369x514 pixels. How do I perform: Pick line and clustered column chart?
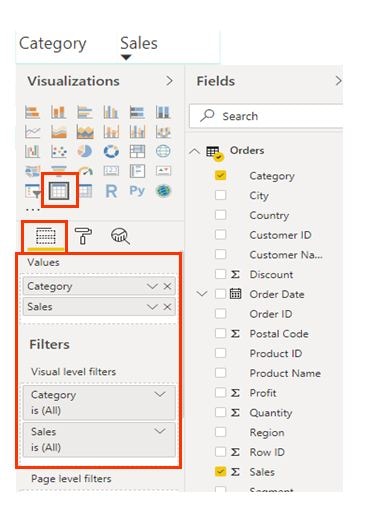pos(137,132)
